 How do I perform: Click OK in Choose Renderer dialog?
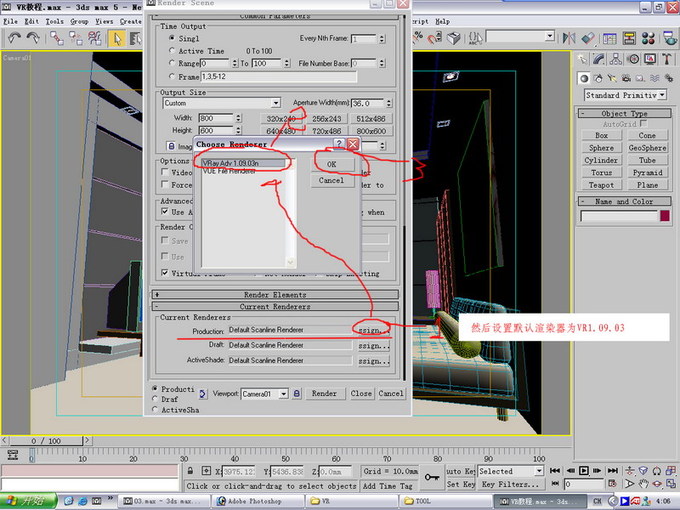[332, 164]
